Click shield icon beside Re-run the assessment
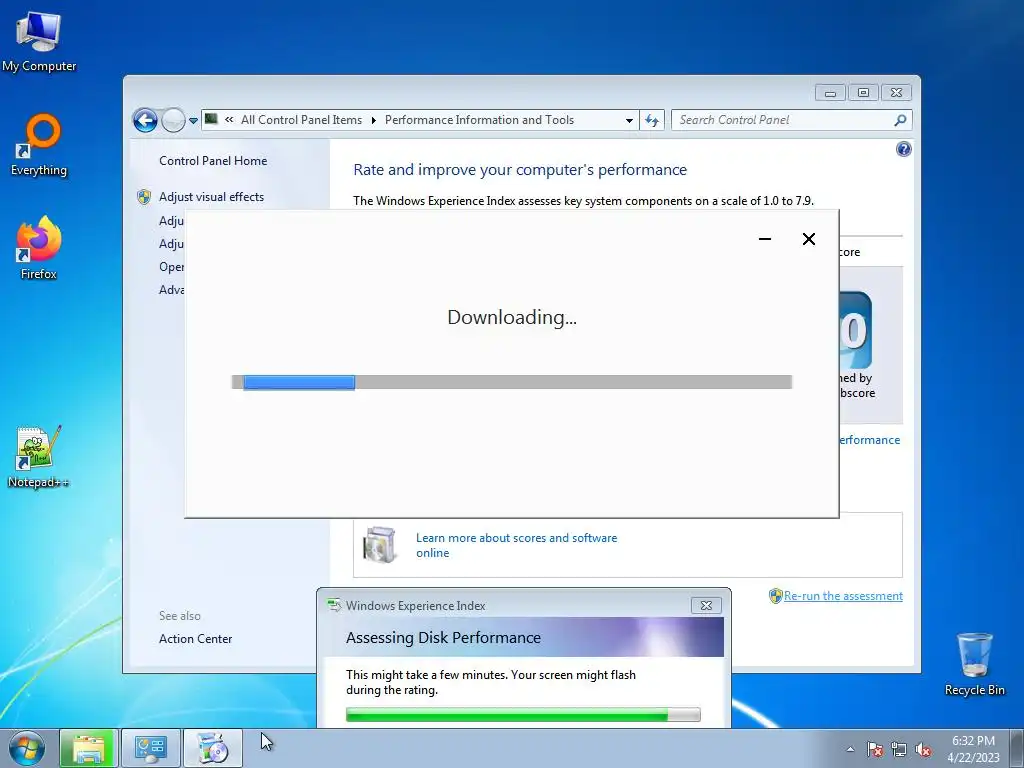This screenshot has width=1024, height=768. pyautogui.click(x=775, y=596)
